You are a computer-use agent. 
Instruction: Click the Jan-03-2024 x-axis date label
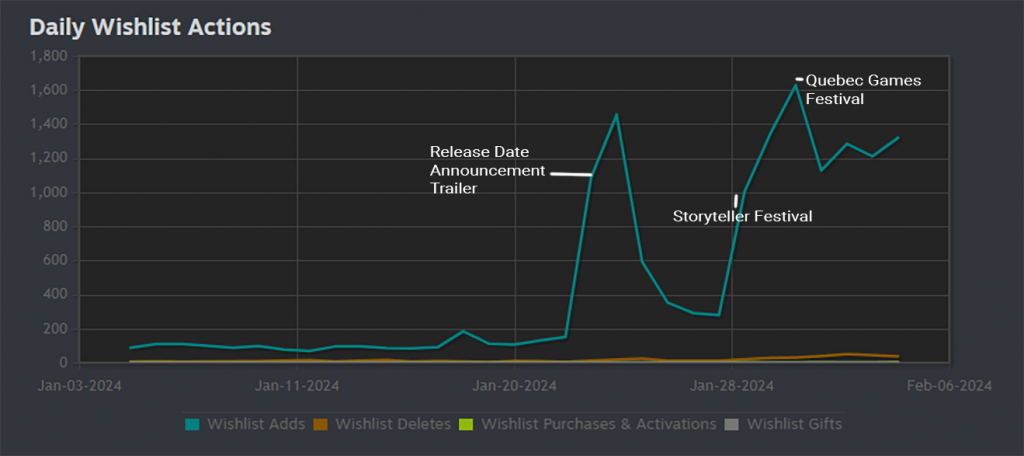click(x=82, y=384)
